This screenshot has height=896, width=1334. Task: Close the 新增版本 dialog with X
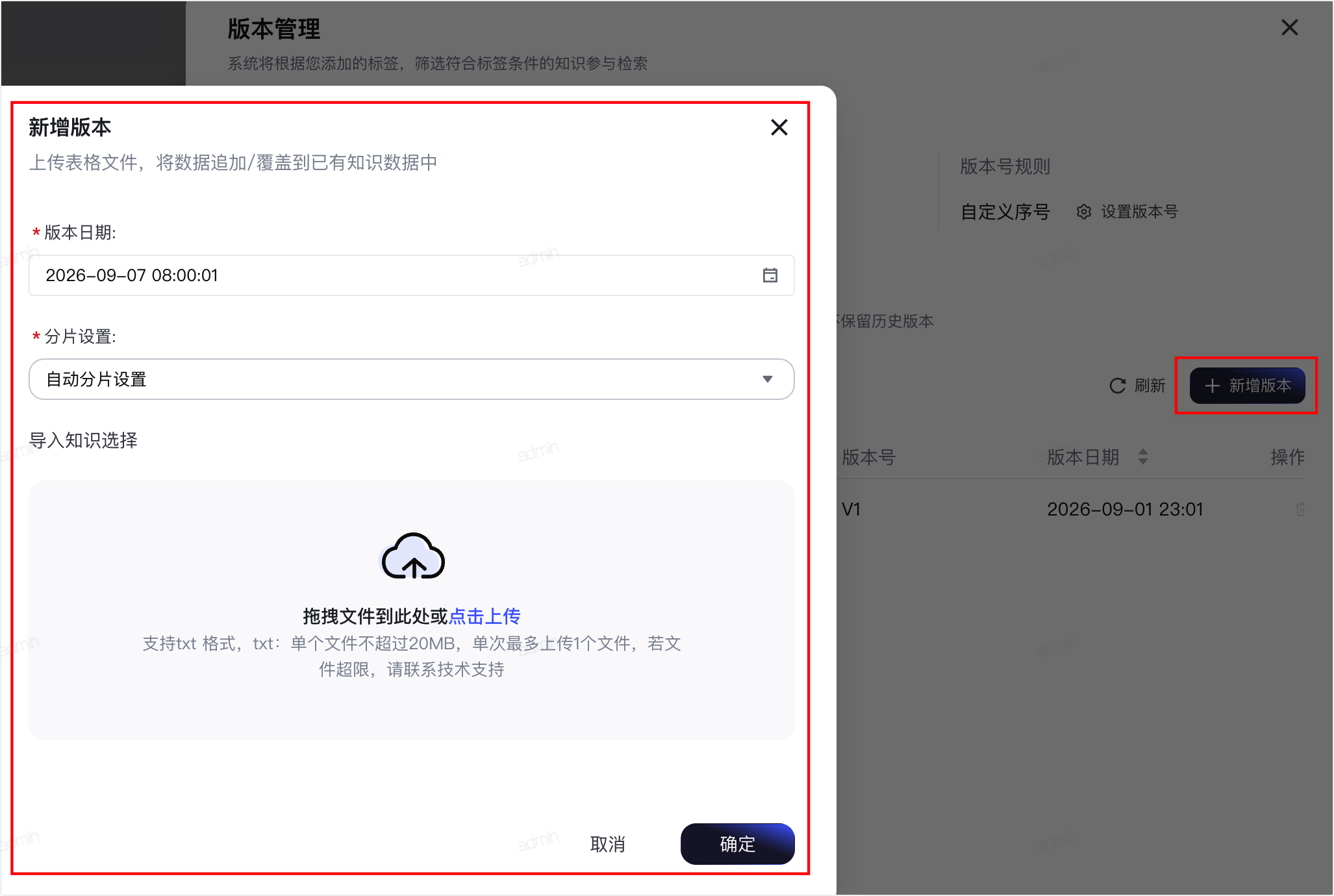tap(779, 127)
